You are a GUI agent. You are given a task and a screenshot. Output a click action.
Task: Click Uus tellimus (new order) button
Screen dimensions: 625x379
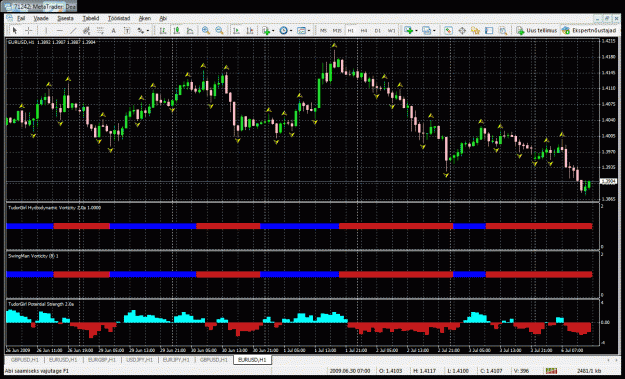(x=537, y=30)
